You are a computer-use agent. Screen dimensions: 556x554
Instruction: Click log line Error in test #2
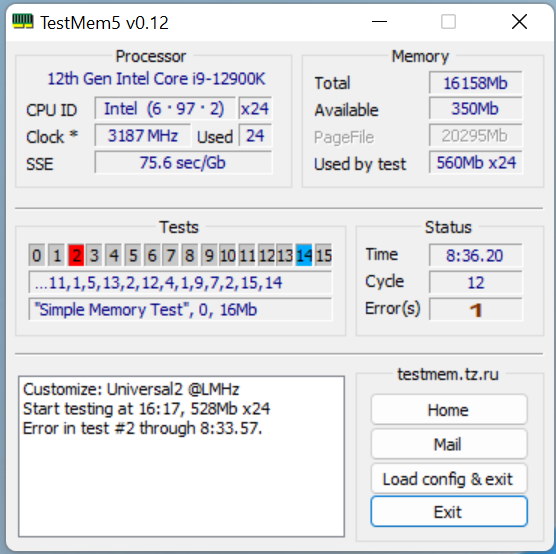tap(143, 428)
